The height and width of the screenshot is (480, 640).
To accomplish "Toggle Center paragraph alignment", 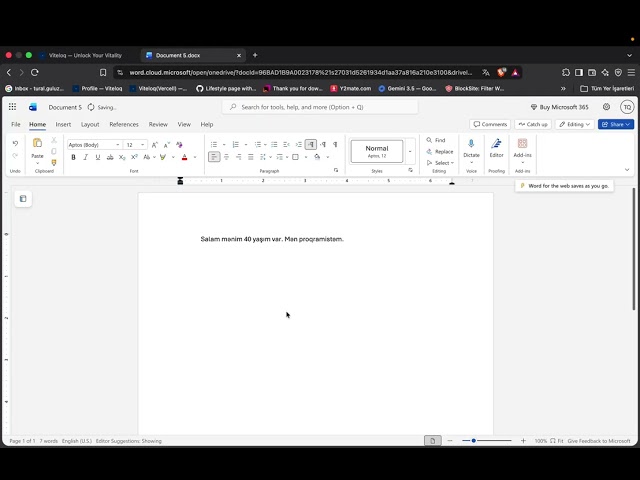I will click(x=227, y=157).
